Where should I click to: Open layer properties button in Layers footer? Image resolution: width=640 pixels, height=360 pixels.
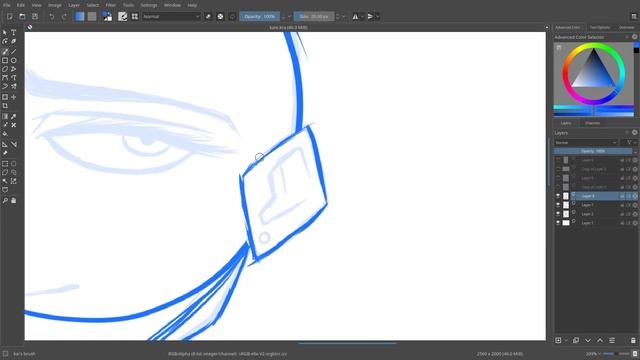612,340
